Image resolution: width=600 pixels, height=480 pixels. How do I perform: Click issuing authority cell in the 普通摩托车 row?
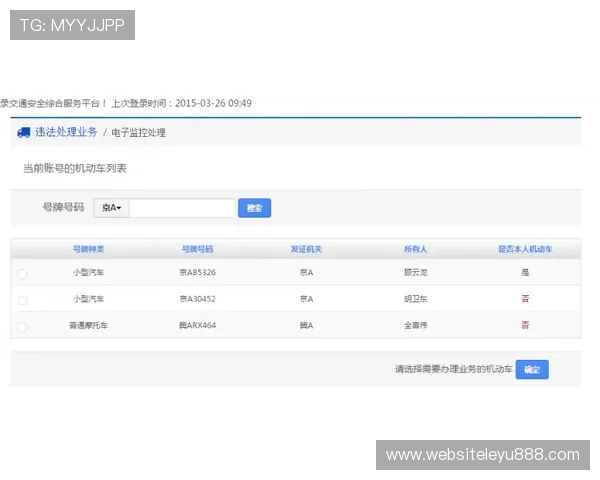(x=306, y=325)
